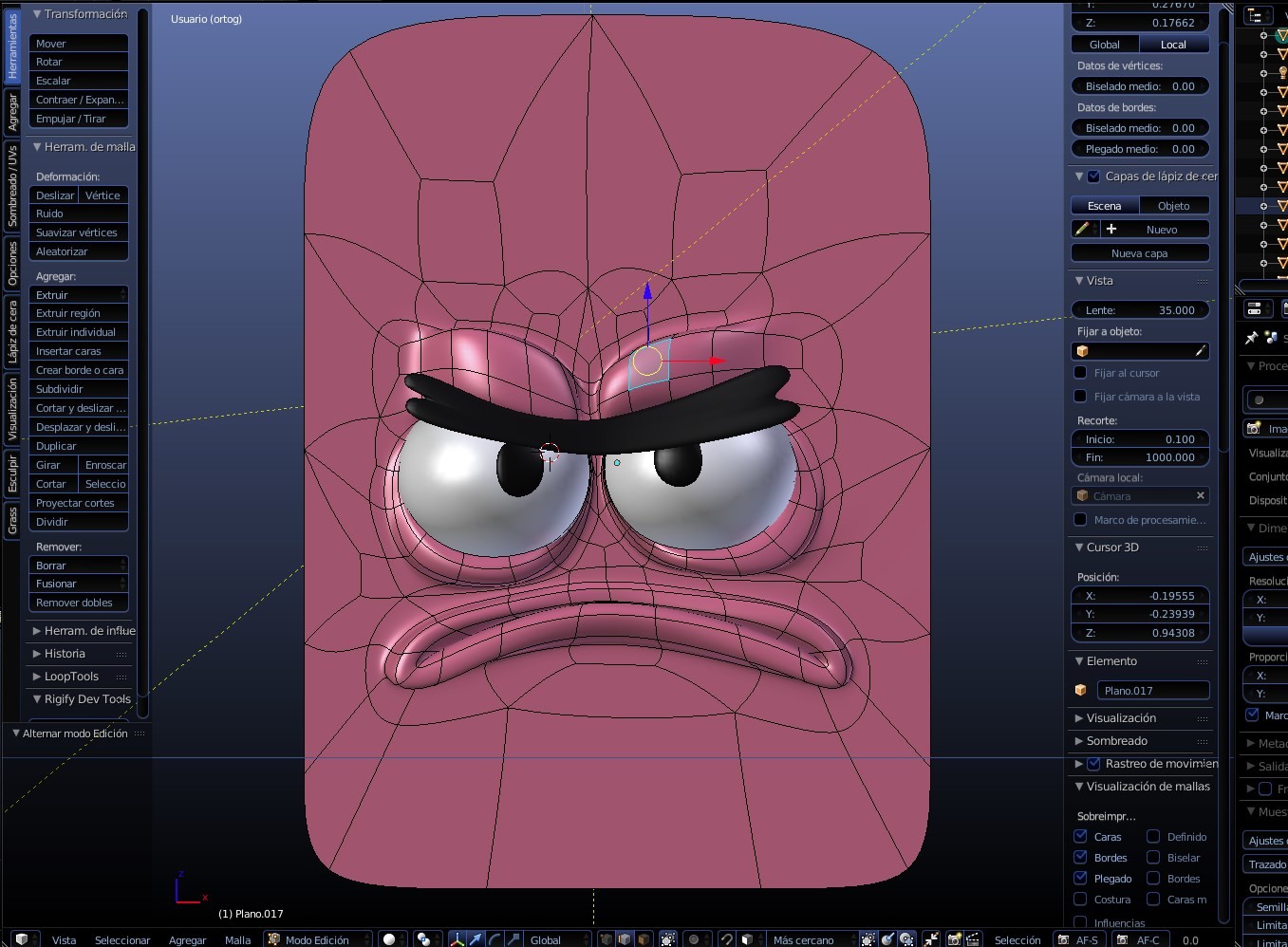Image resolution: width=1288 pixels, height=947 pixels.
Task: Click the Plano.017 mesh name field
Action: click(x=1153, y=691)
